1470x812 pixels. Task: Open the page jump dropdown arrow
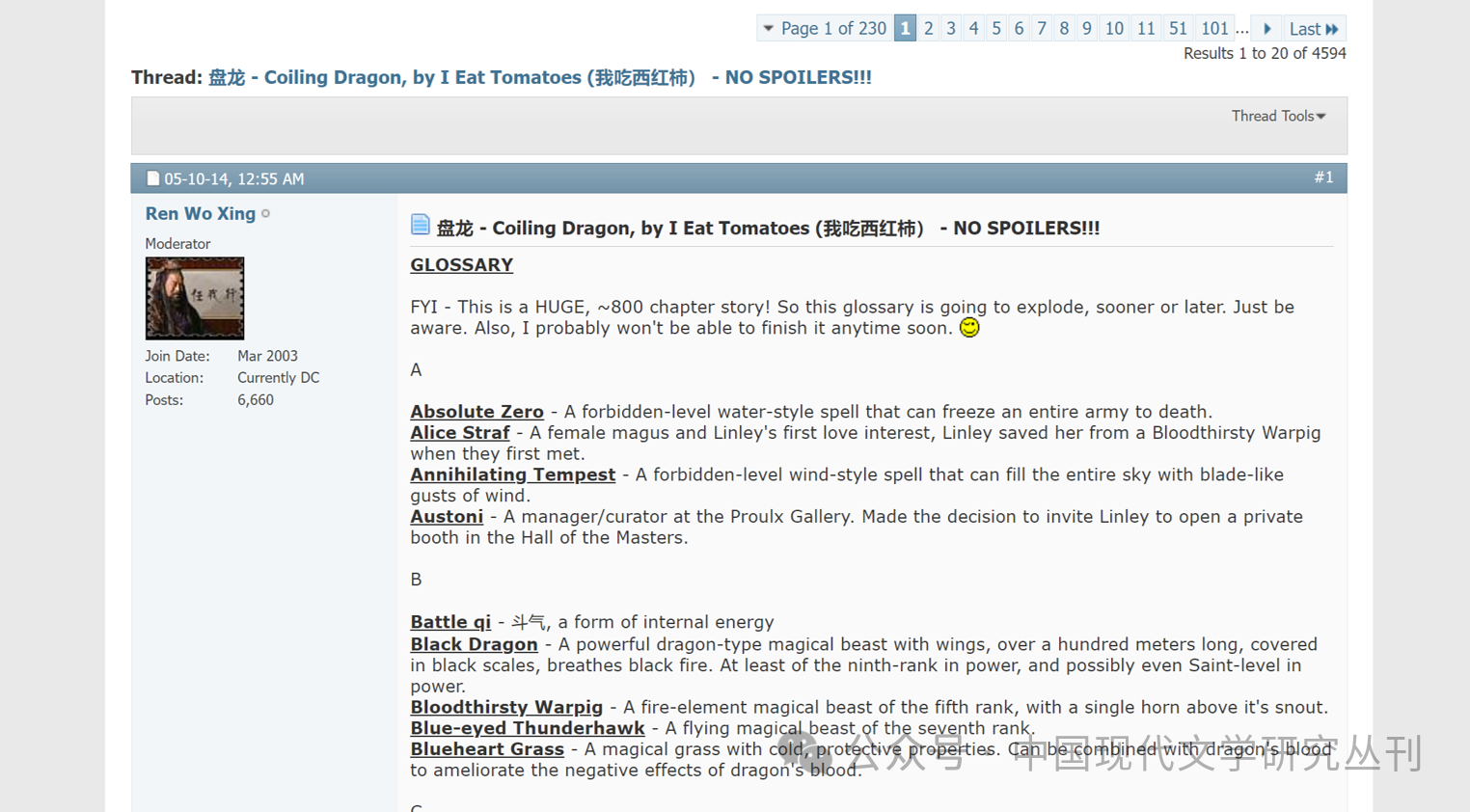coord(768,29)
